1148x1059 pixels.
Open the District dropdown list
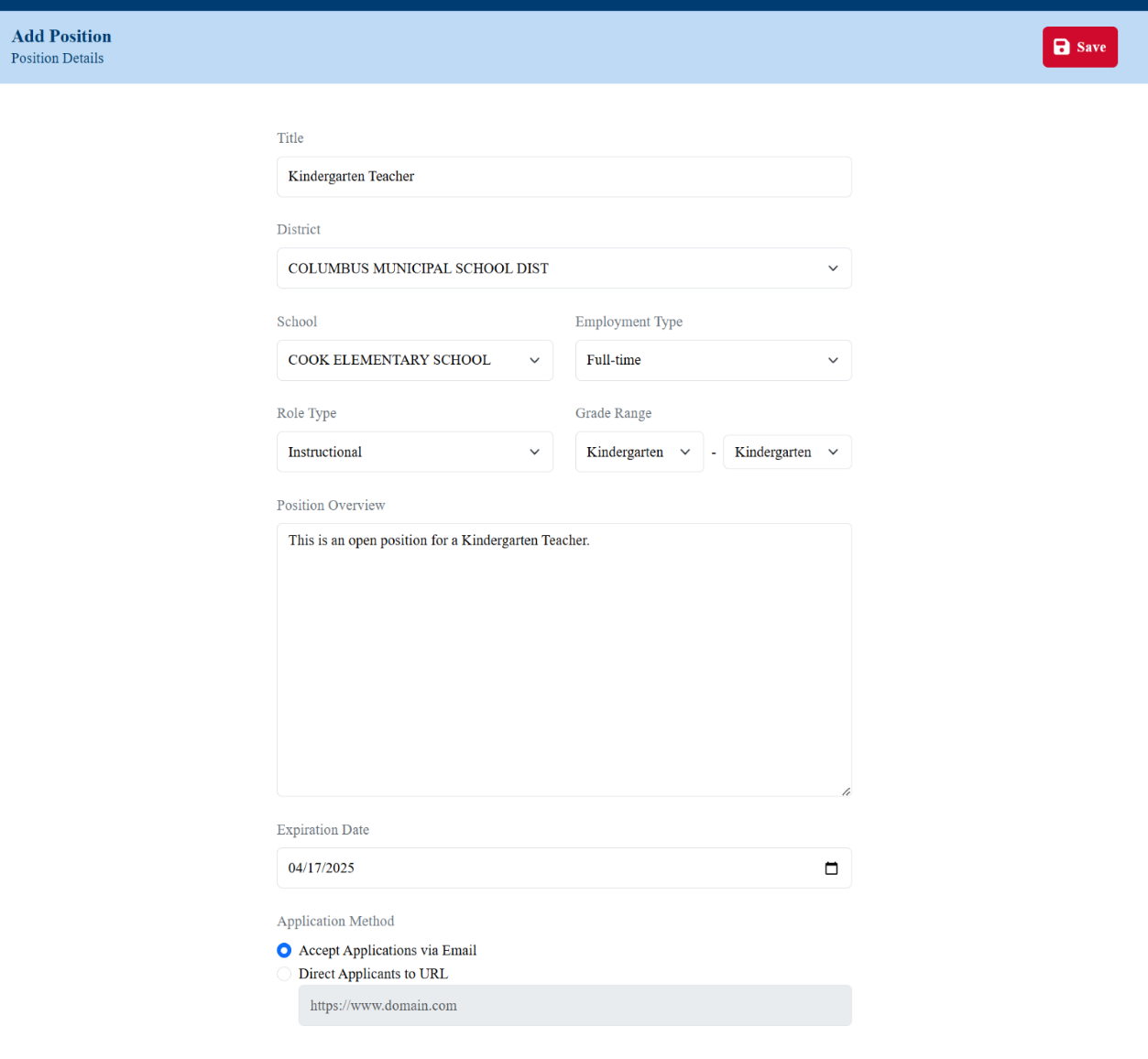tap(563, 267)
